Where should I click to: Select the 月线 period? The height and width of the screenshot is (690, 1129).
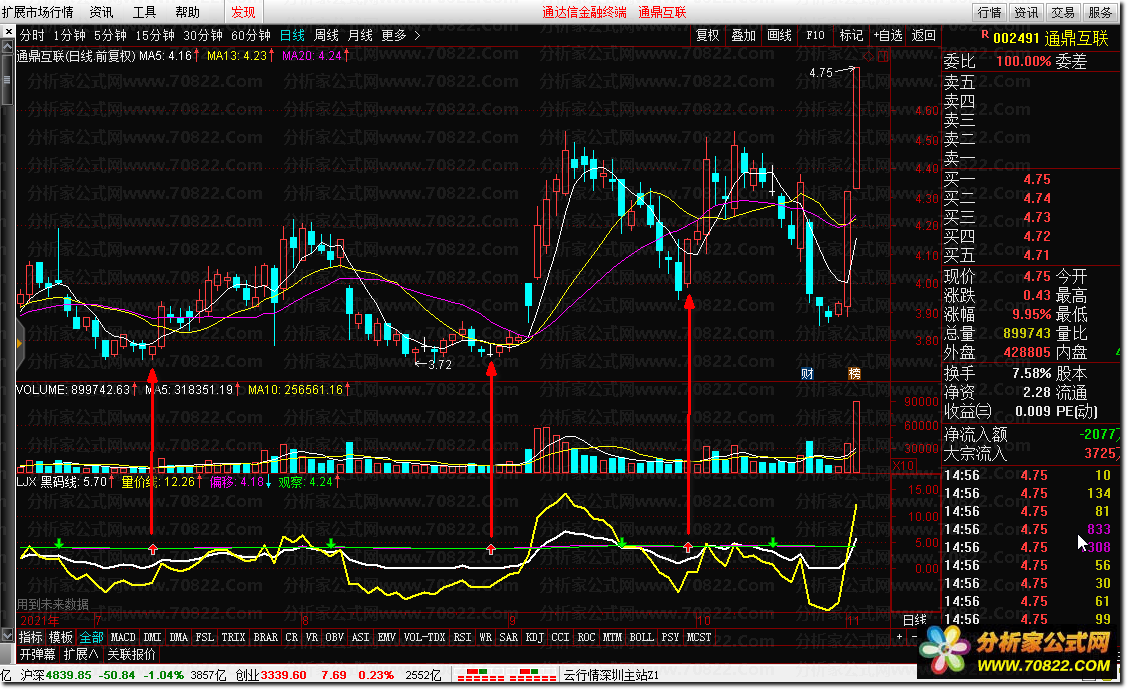coord(360,35)
